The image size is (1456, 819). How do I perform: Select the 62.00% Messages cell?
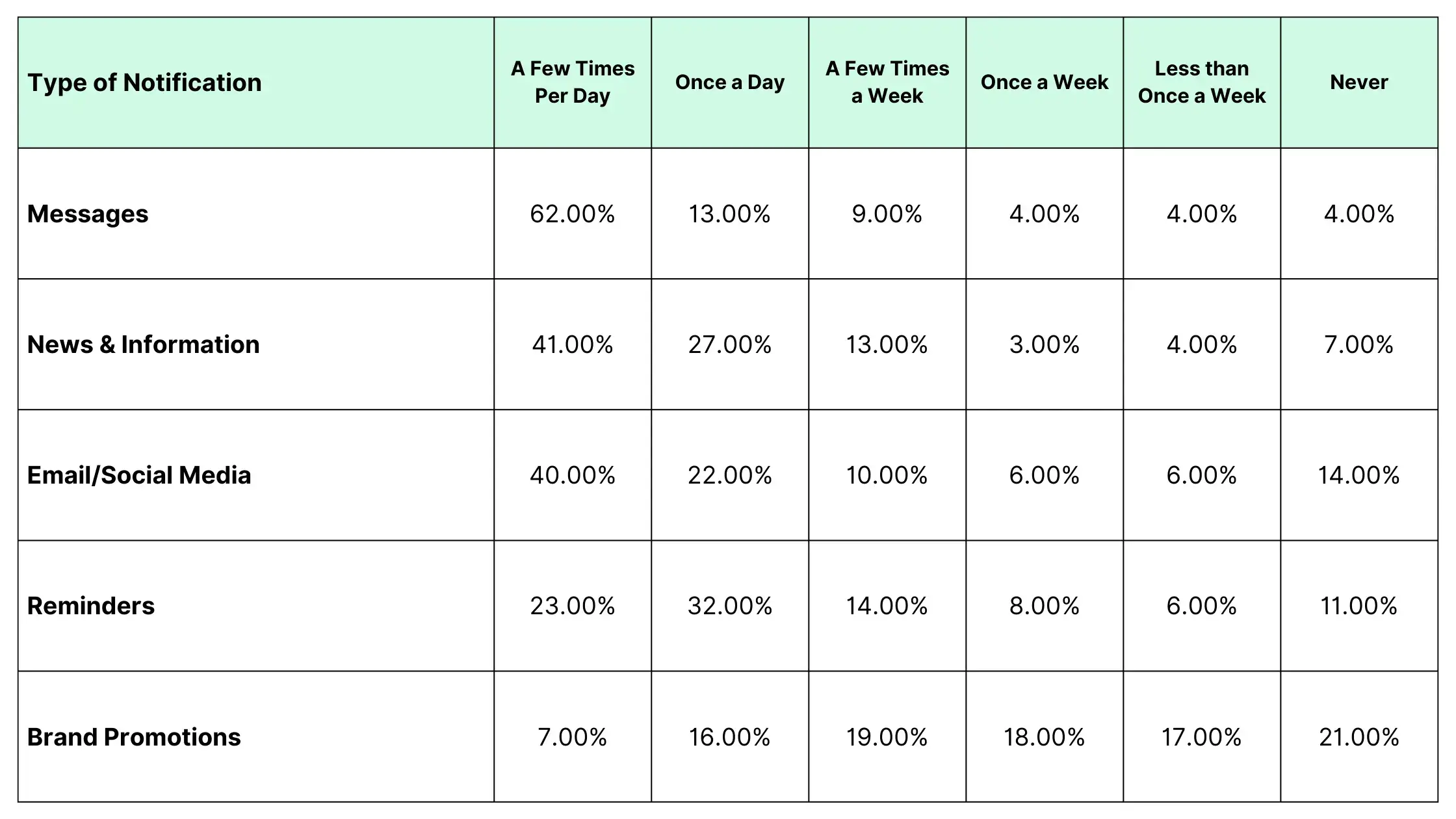[x=573, y=214]
